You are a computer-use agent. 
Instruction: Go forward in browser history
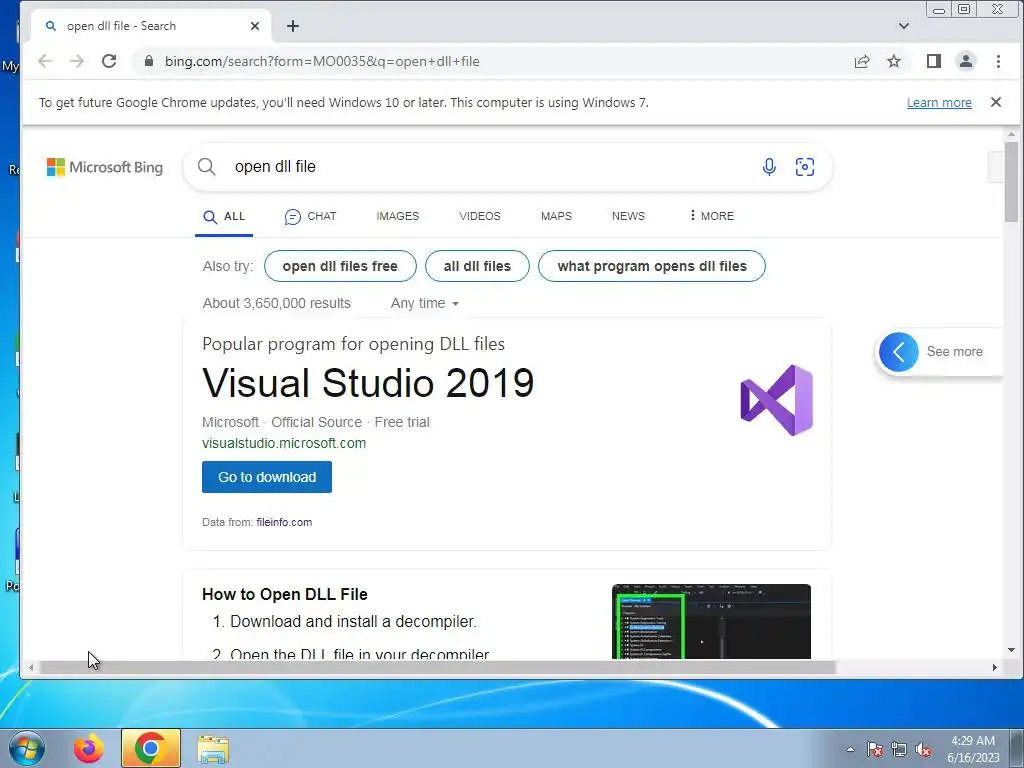pos(76,61)
